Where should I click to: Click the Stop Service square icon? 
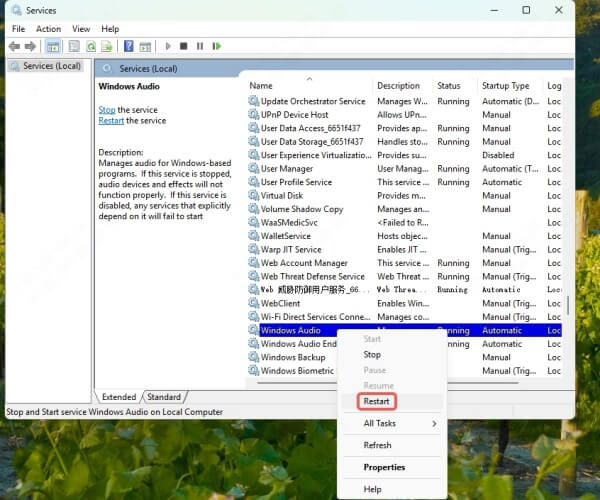tap(184, 46)
